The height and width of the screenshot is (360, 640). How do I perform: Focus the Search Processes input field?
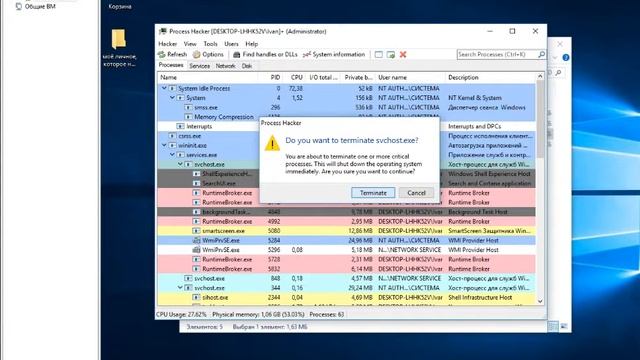click(x=498, y=54)
